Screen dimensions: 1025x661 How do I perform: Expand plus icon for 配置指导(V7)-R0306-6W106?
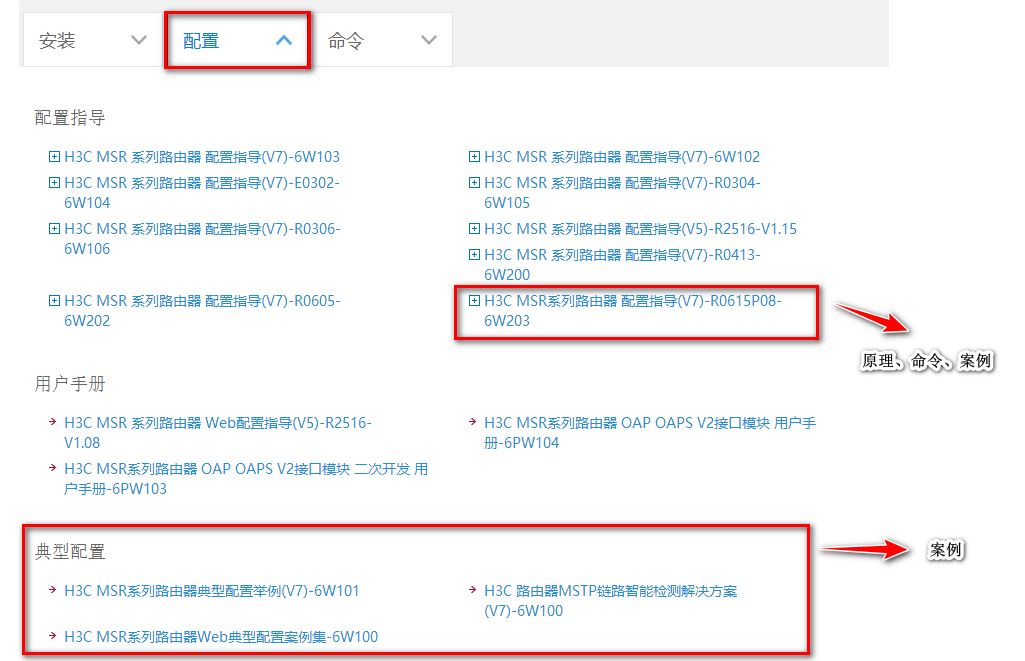pos(54,228)
